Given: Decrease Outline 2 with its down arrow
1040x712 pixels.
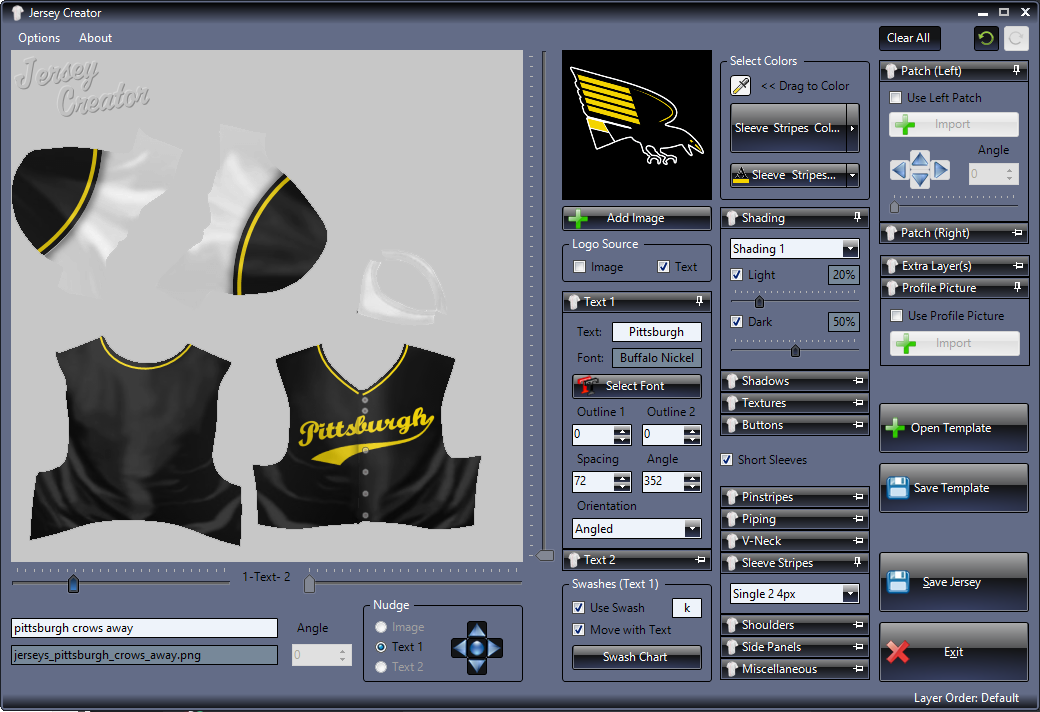Looking at the screenshot, I should [692, 439].
